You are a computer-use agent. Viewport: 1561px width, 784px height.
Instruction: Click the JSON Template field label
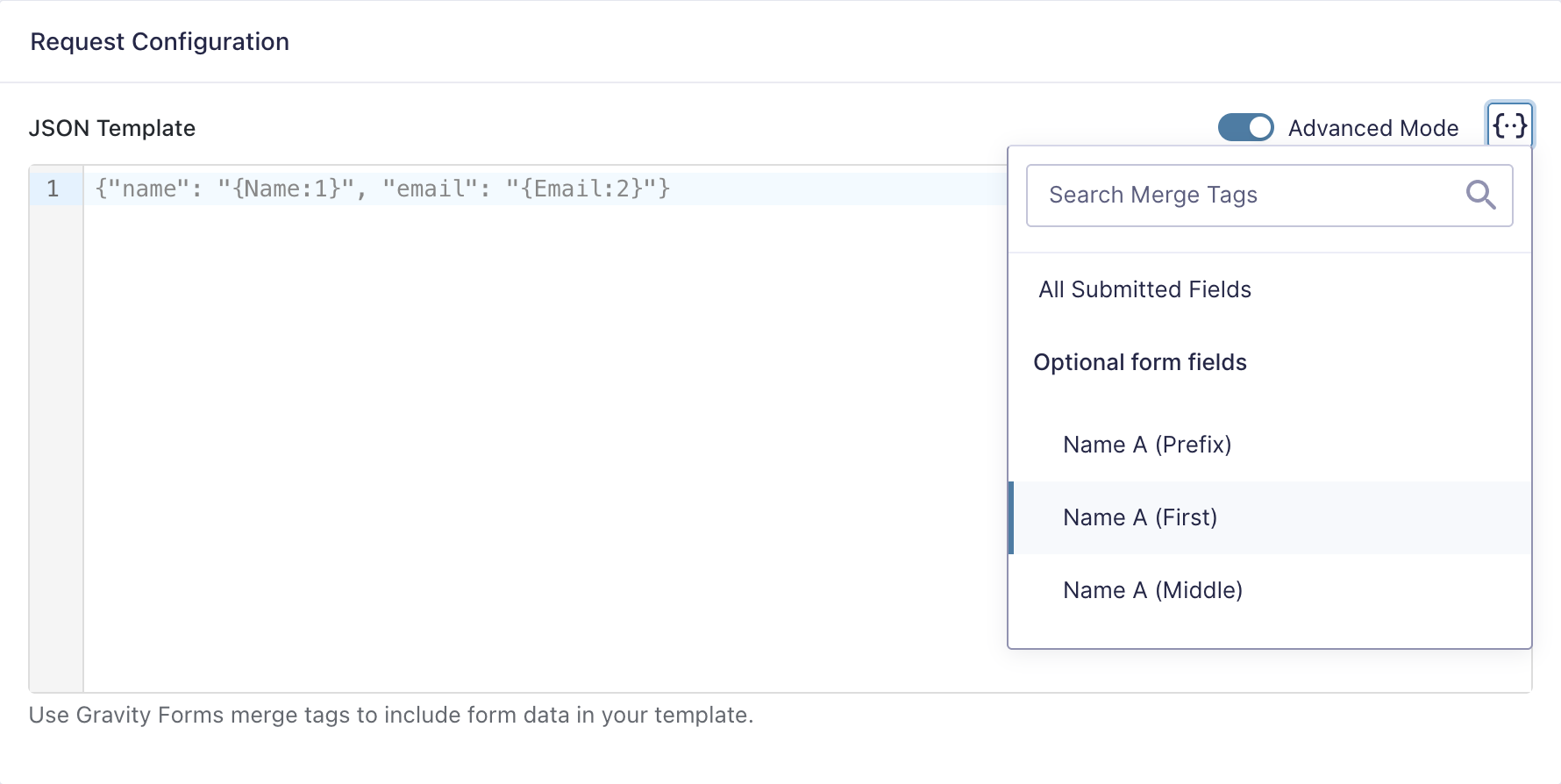click(112, 128)
